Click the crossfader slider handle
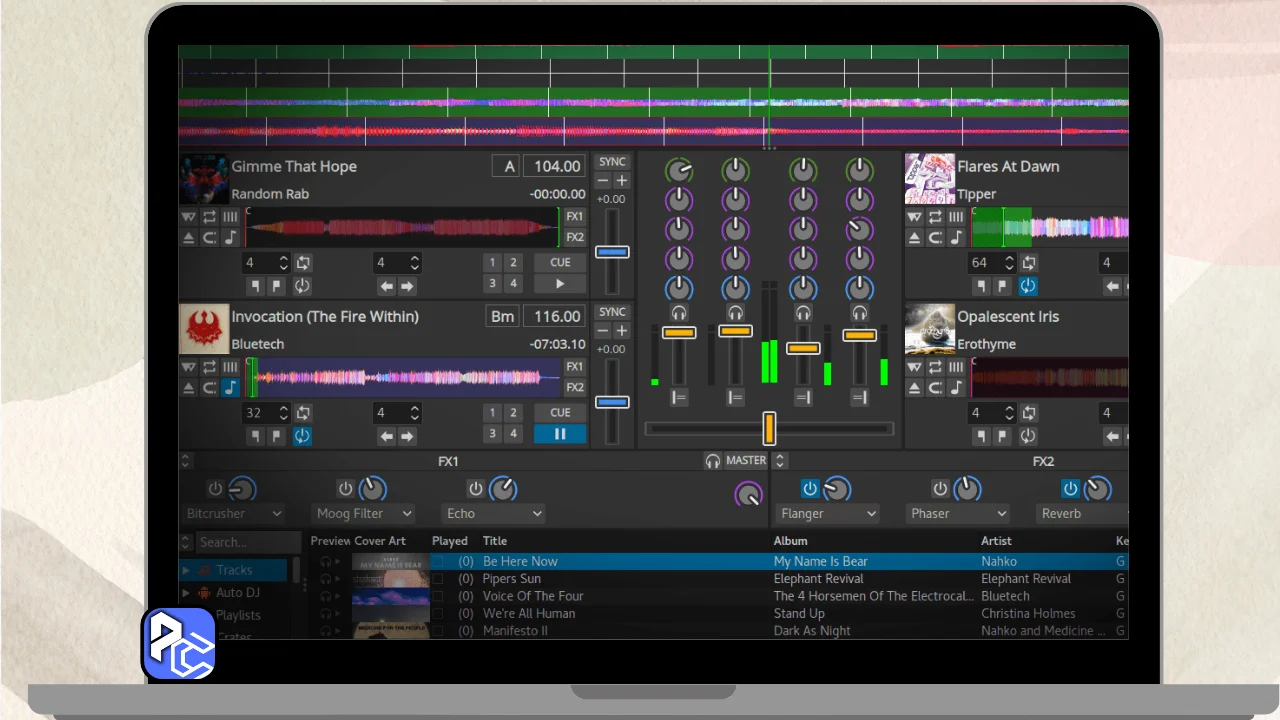Screen dimensions: 1280x720 coord(769,428)
